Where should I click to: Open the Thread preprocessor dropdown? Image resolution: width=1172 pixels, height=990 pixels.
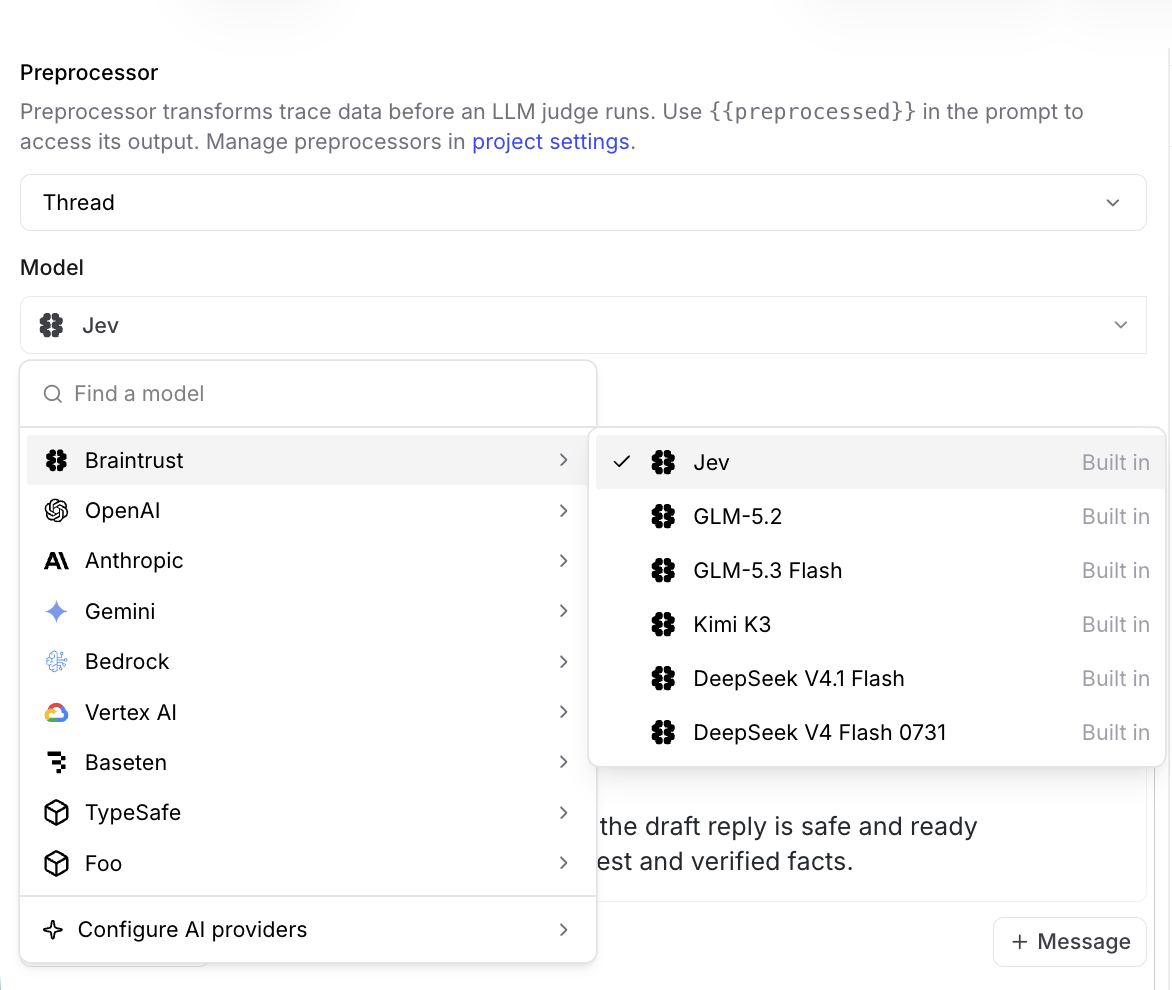click(583, 202)
